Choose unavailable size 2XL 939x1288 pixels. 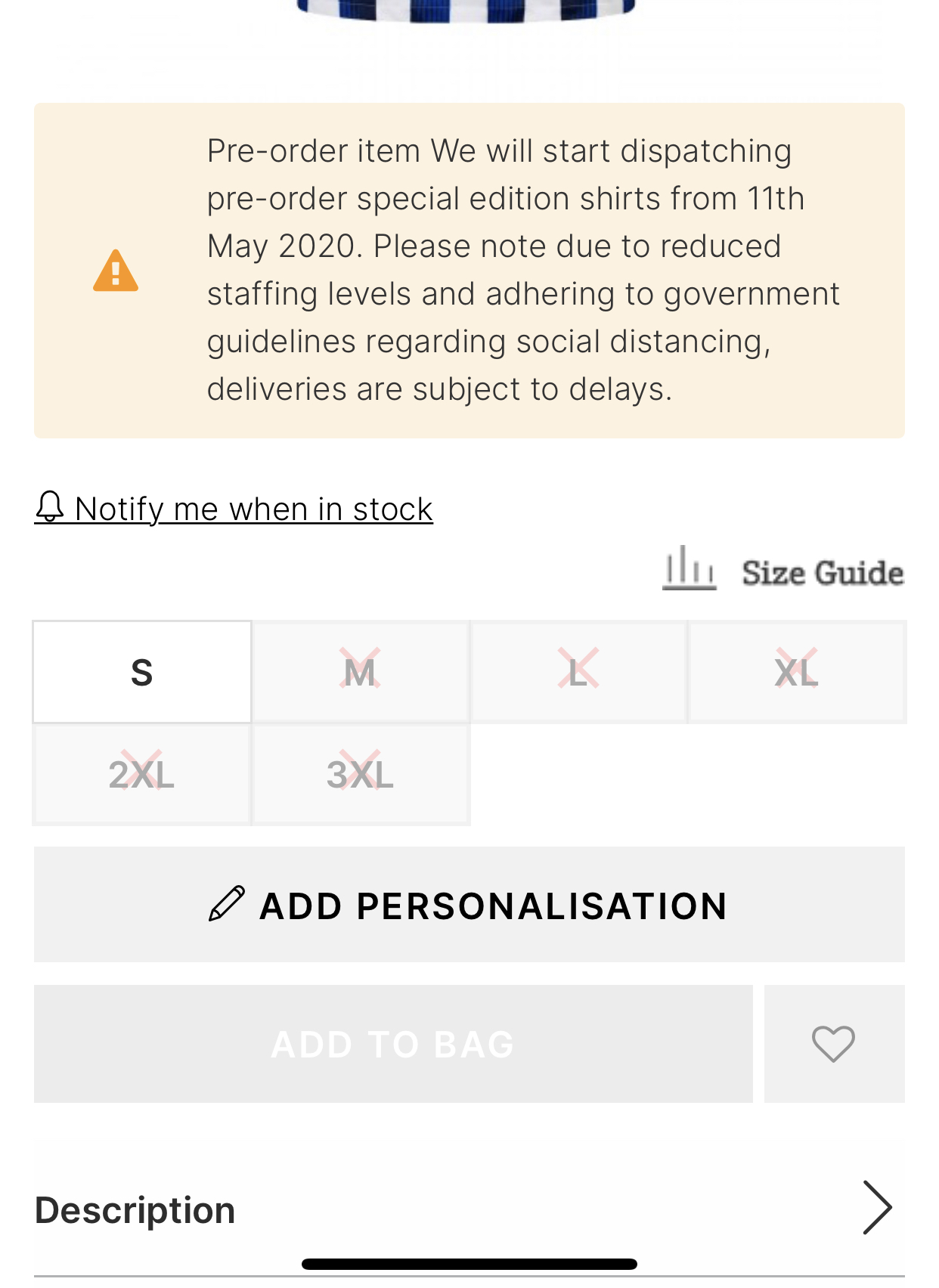(142, 775)
